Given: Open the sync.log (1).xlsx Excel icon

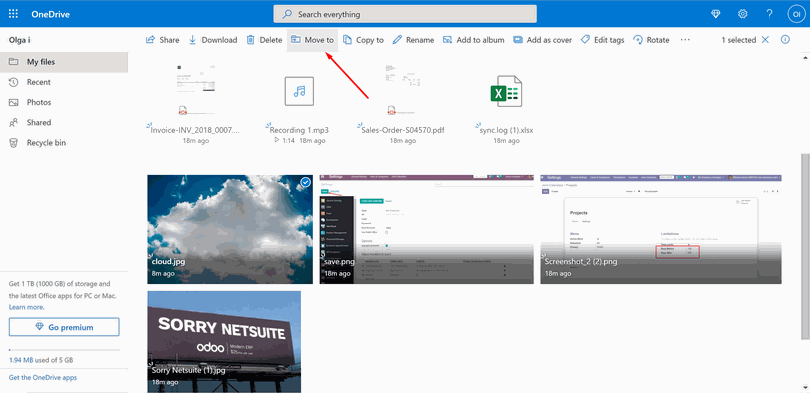Looking at the screenshot, I should (505, 91).
